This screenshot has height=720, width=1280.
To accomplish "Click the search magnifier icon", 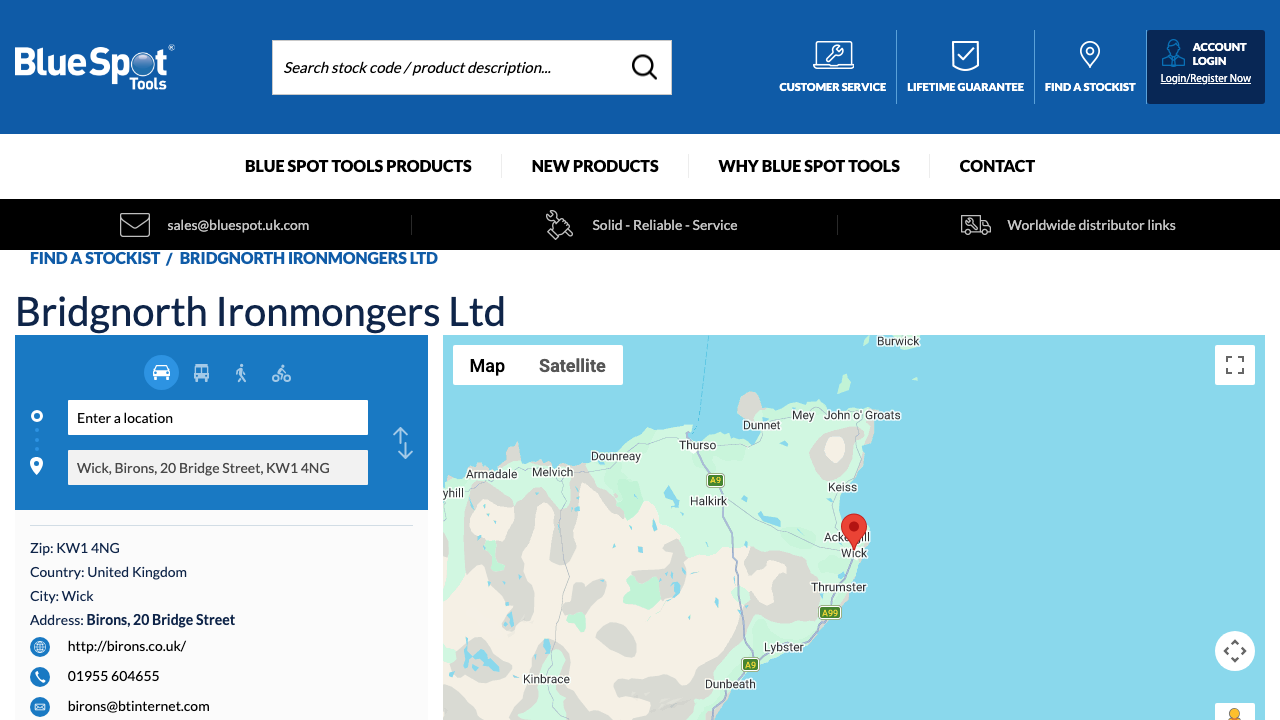I will pos(643,67).
